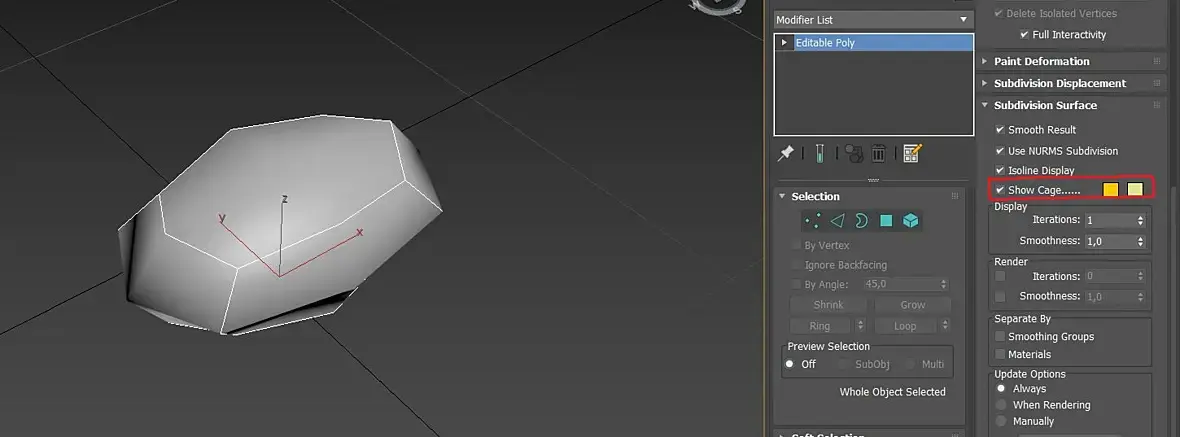The height and width of the screenshot is (437, 1180).
Task: Remove modifier with trash can icon
Action: pos(878,153)
